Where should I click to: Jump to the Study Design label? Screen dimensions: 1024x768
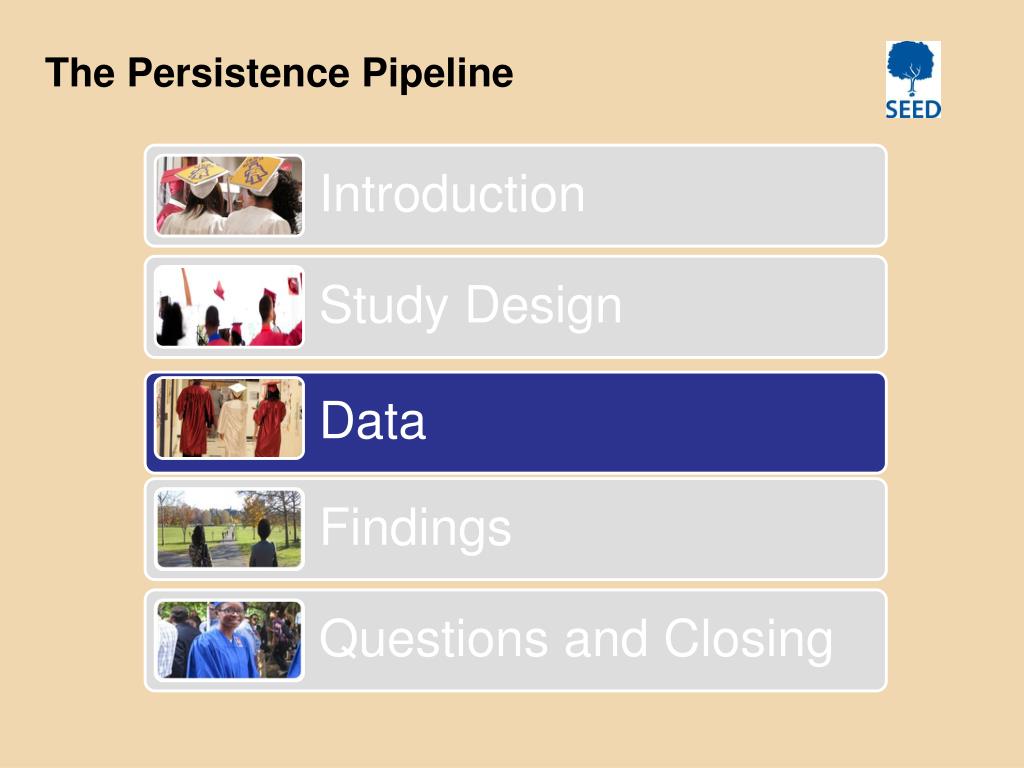(x=470, y=306)
